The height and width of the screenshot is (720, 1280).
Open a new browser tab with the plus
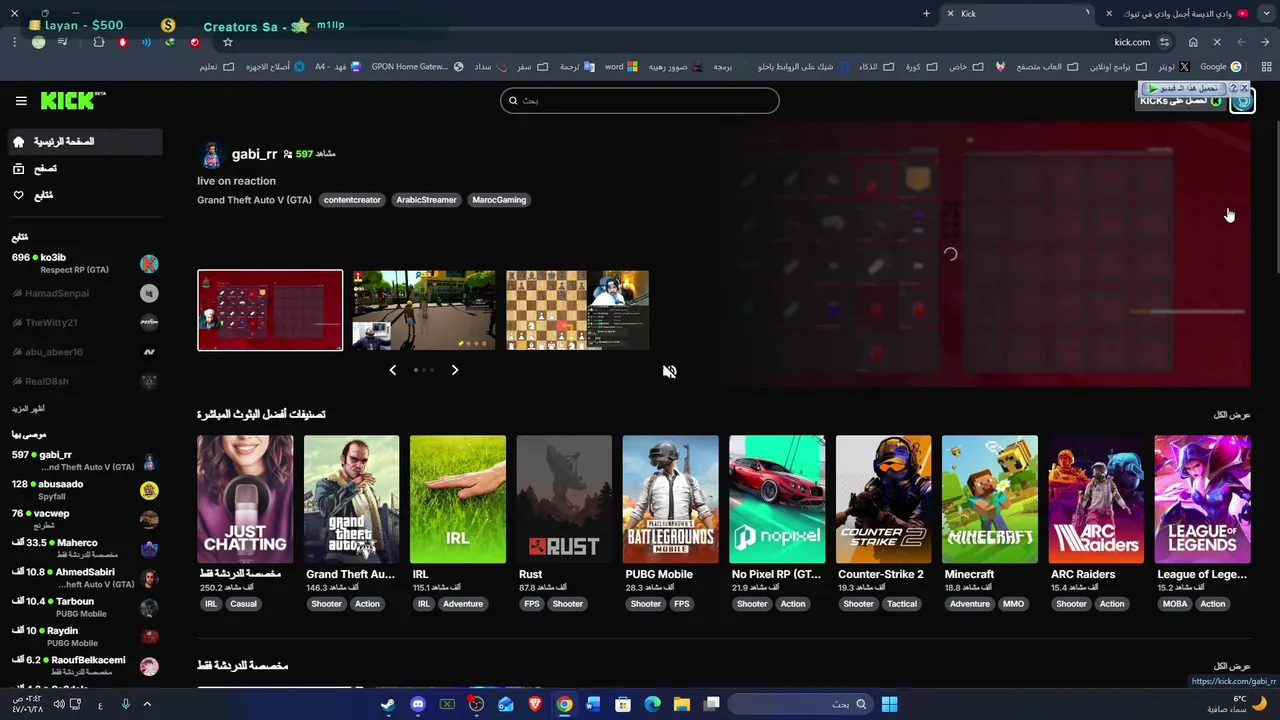click(926, 13)
